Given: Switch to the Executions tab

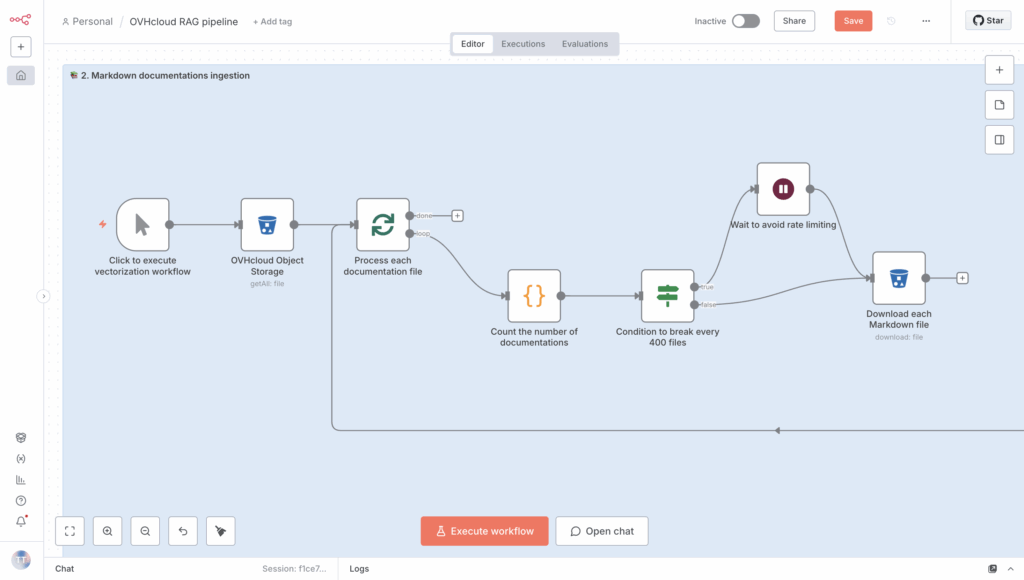Looking at the screenshot, I should [x=523, y=44].
